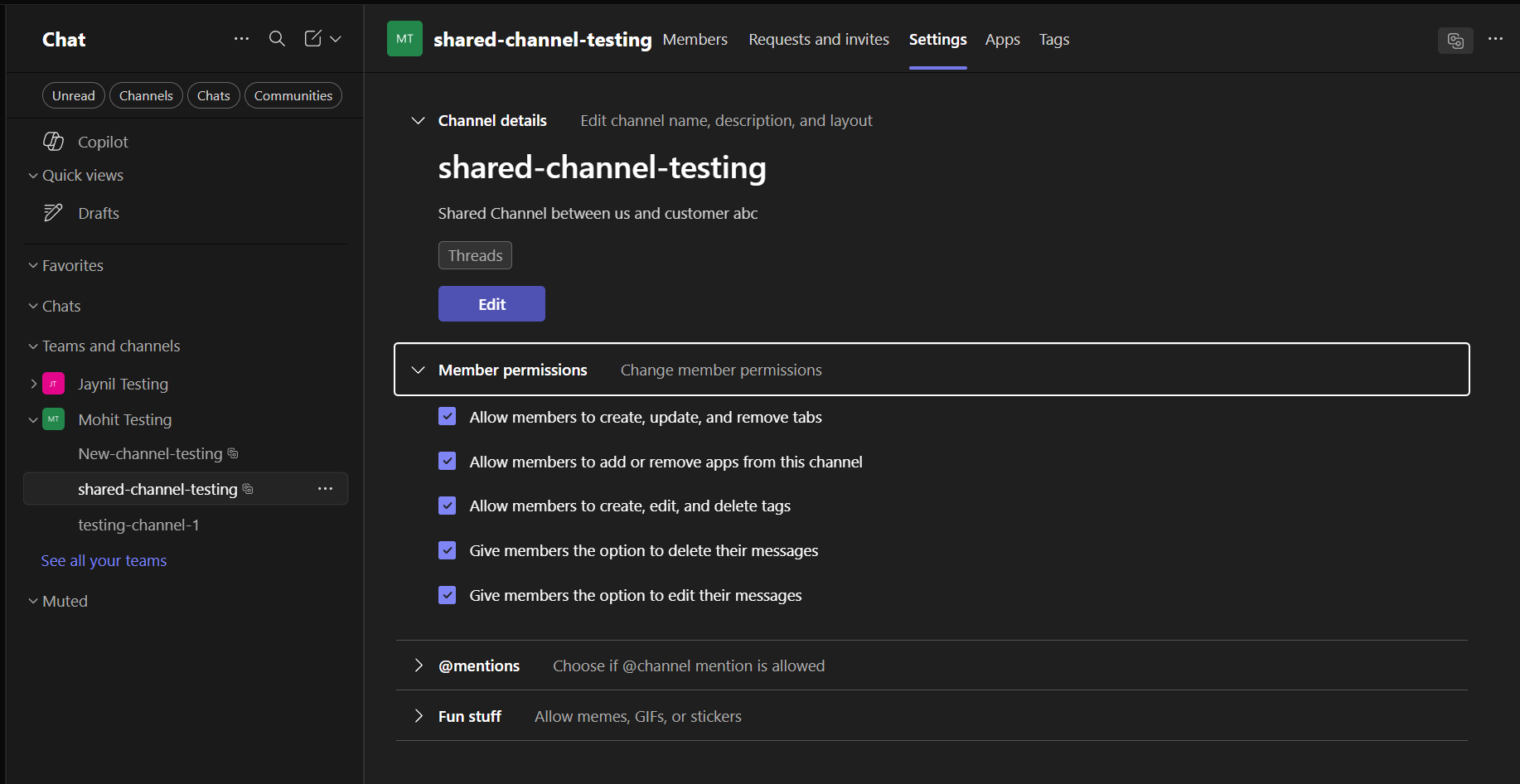
Task: Toggle allow members to add or remove apps
Action: click(x=447, y=461)
